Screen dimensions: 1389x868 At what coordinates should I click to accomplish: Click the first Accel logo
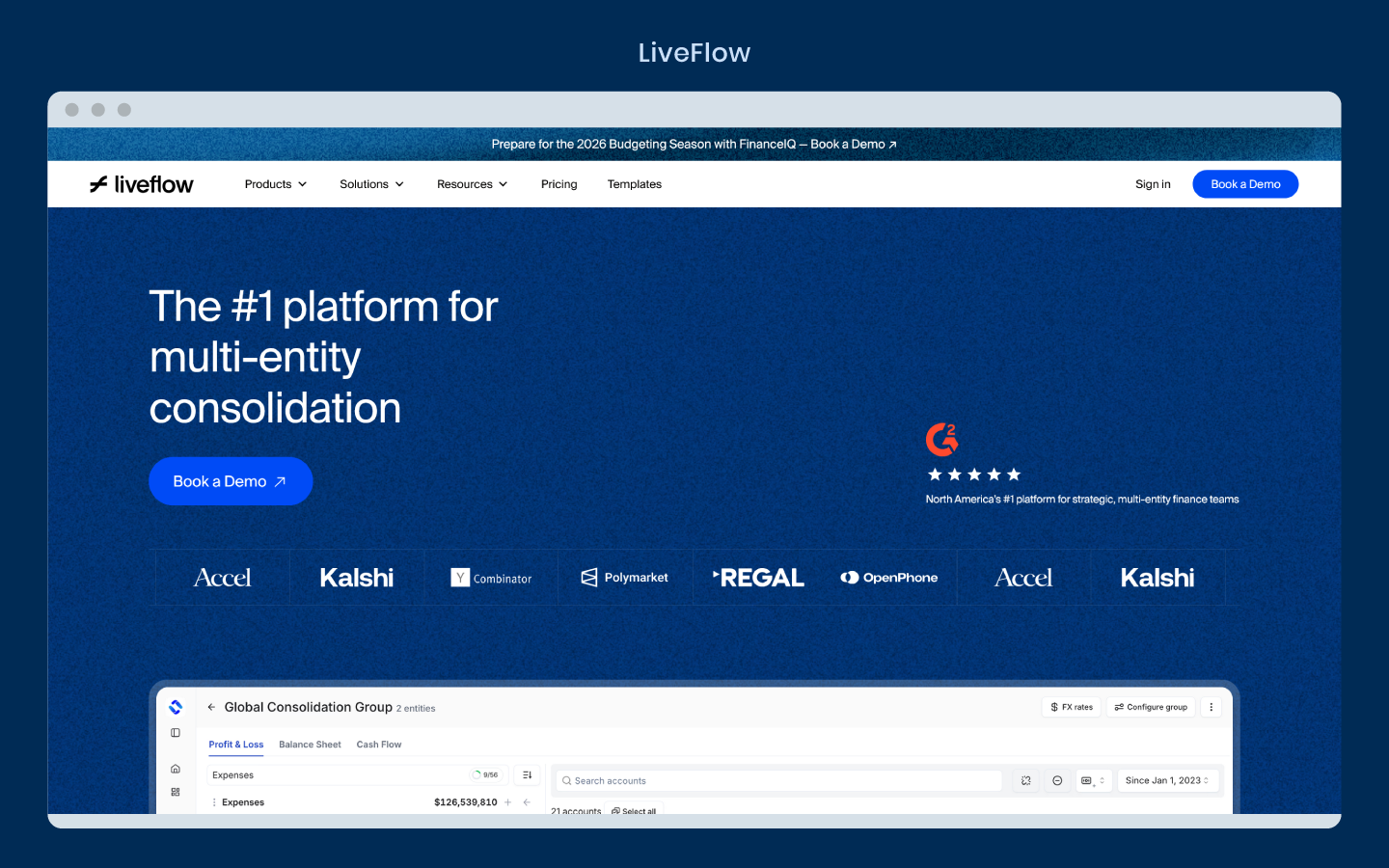pos(223,578)
